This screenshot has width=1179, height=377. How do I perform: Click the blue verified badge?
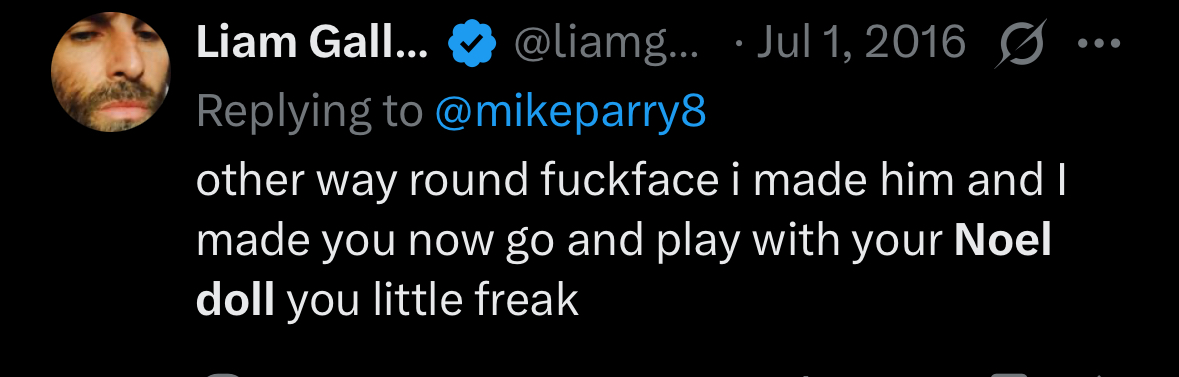coord(472,44)
